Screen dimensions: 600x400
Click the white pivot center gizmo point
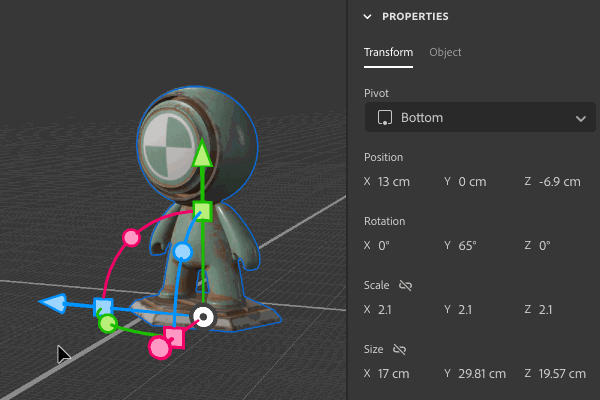[204, 317]
